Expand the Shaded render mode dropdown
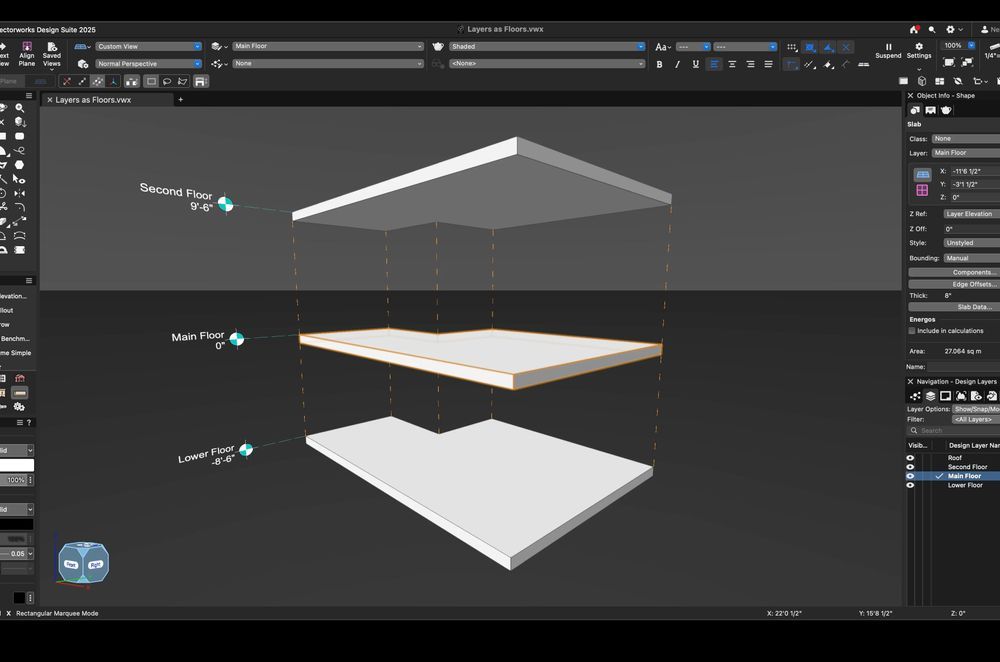 (546, 46)
